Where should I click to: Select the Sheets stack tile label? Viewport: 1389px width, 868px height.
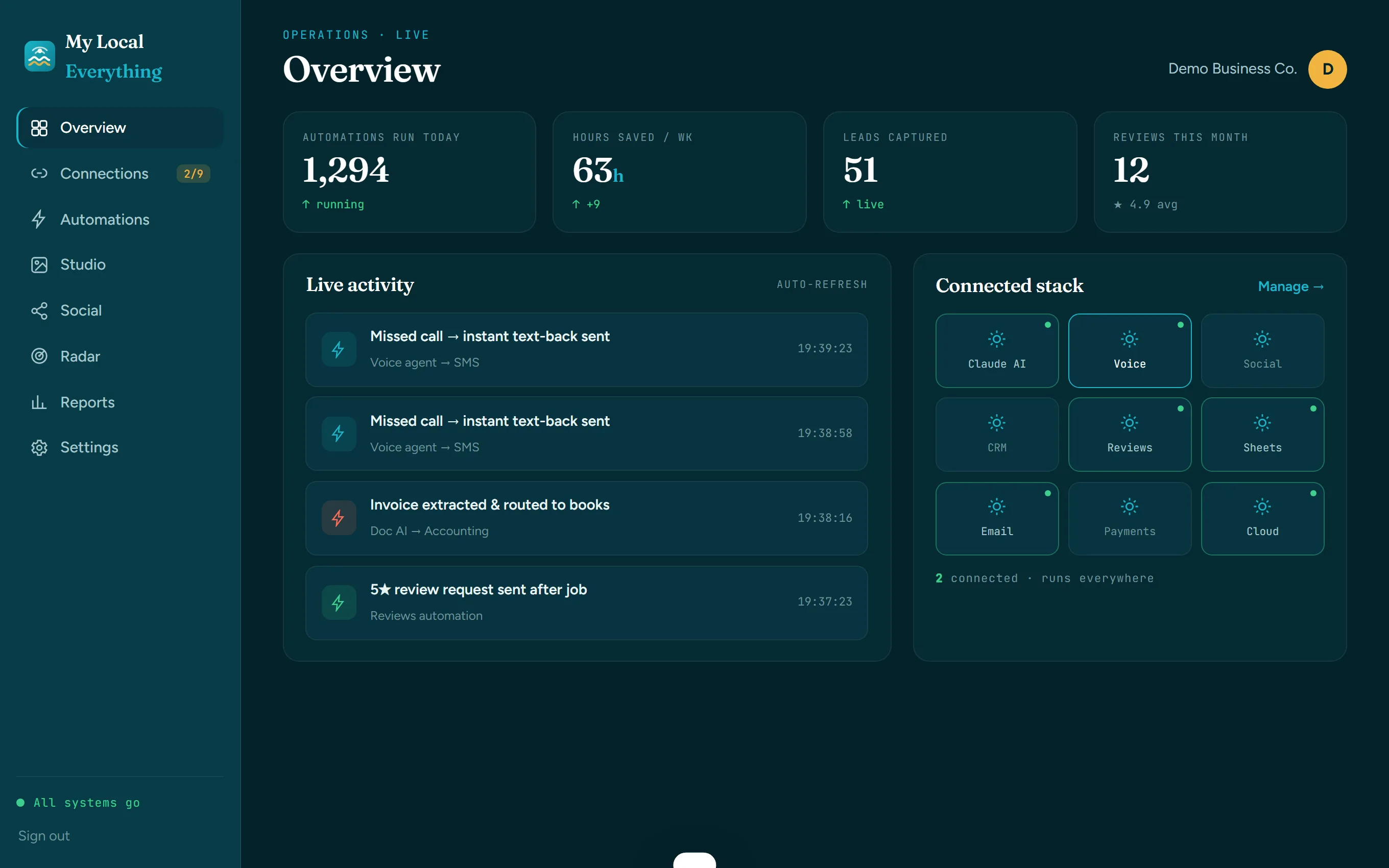(1262, 448)
